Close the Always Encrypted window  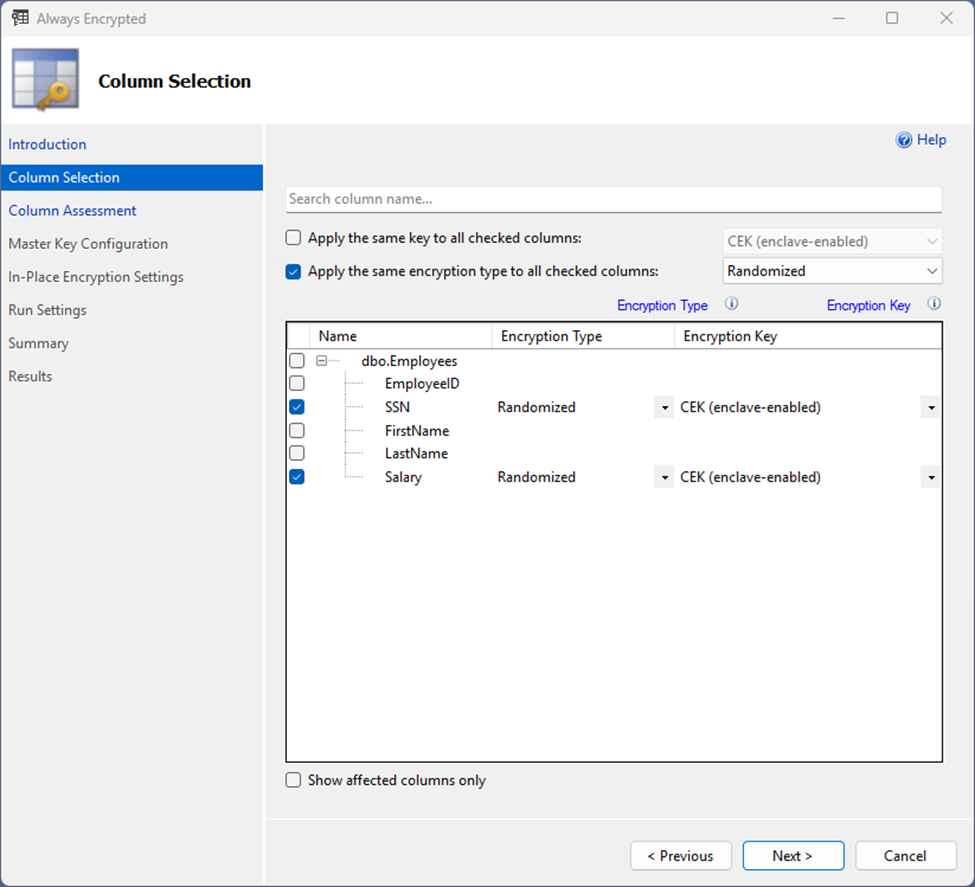click(946, 18)
